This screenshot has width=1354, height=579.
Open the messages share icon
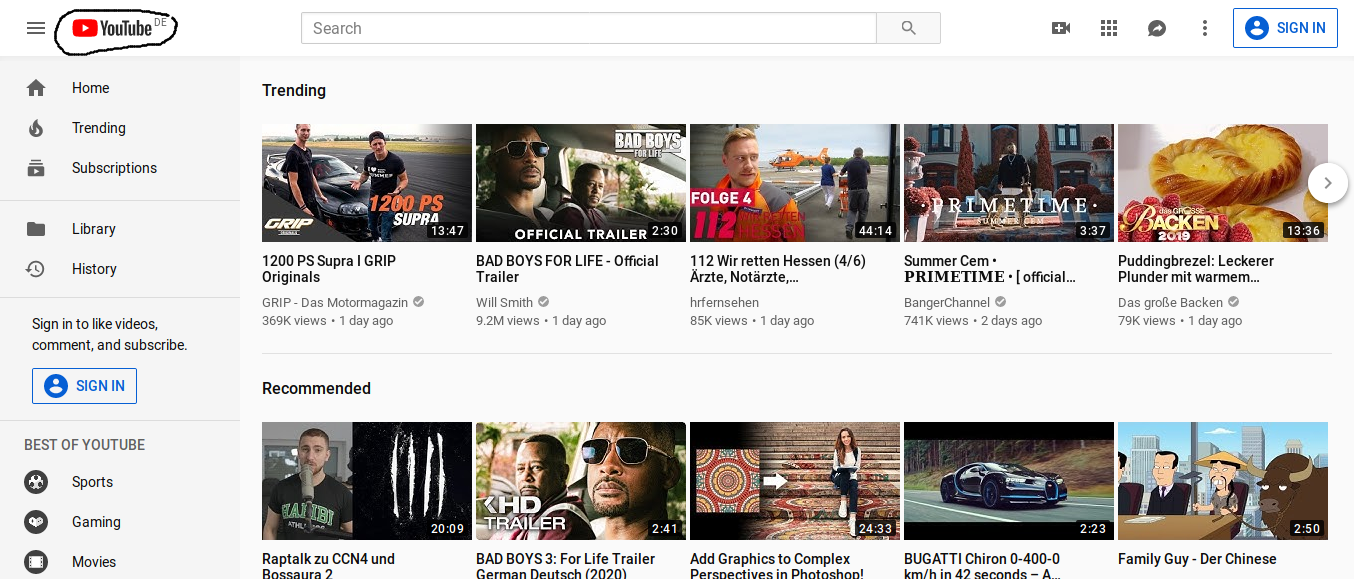click(1157, 28)
